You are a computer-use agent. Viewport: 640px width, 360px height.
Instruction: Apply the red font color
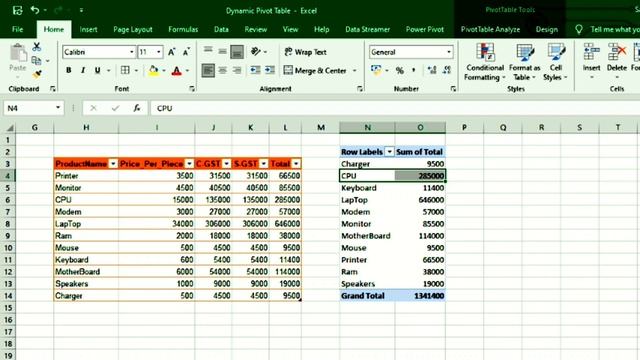click(176, 71)
